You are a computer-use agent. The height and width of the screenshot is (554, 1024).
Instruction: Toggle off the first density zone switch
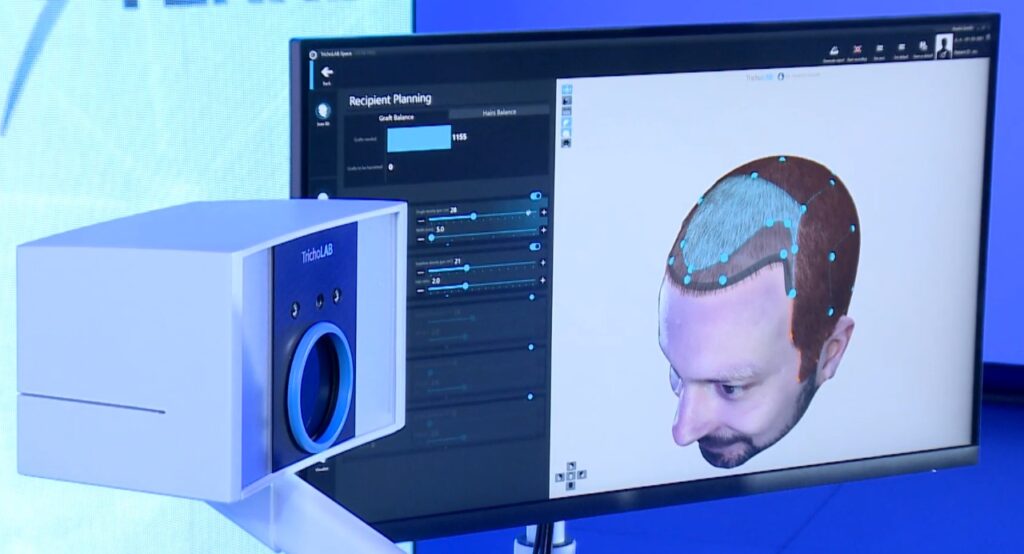536,197
